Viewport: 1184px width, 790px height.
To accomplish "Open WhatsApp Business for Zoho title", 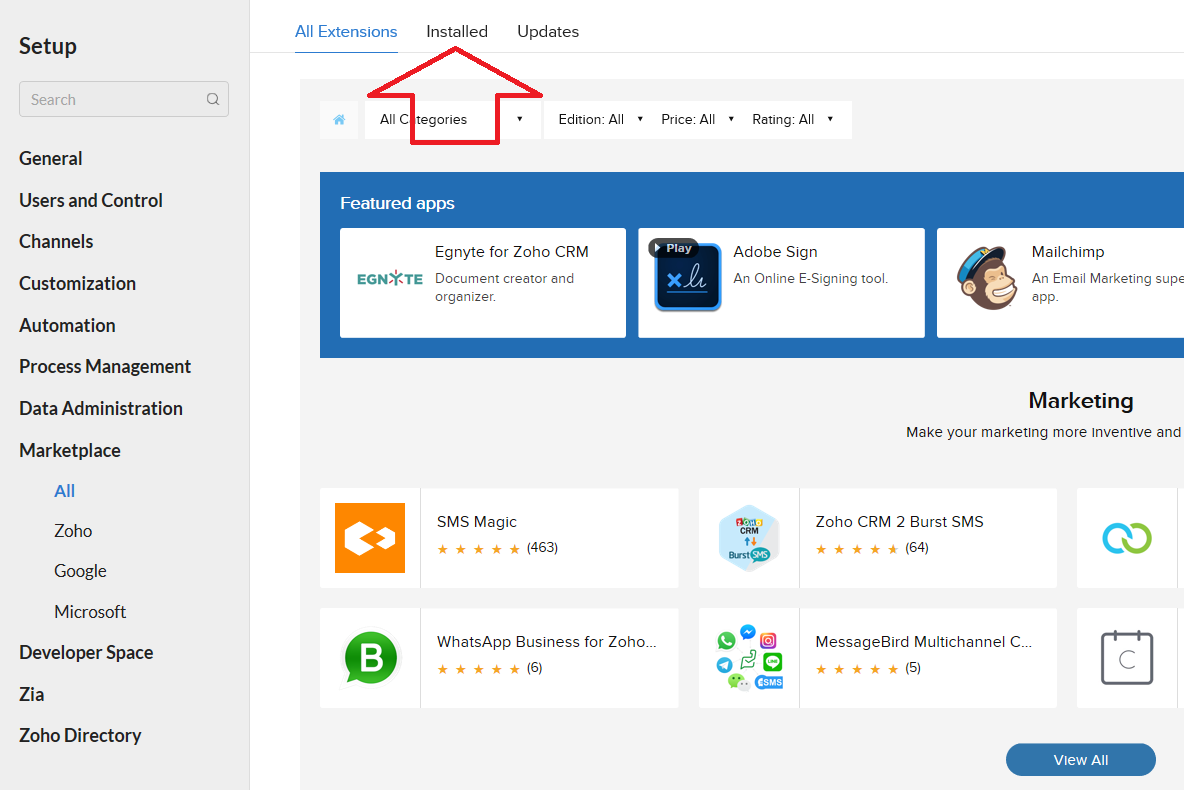I will (x=547, y=642).
